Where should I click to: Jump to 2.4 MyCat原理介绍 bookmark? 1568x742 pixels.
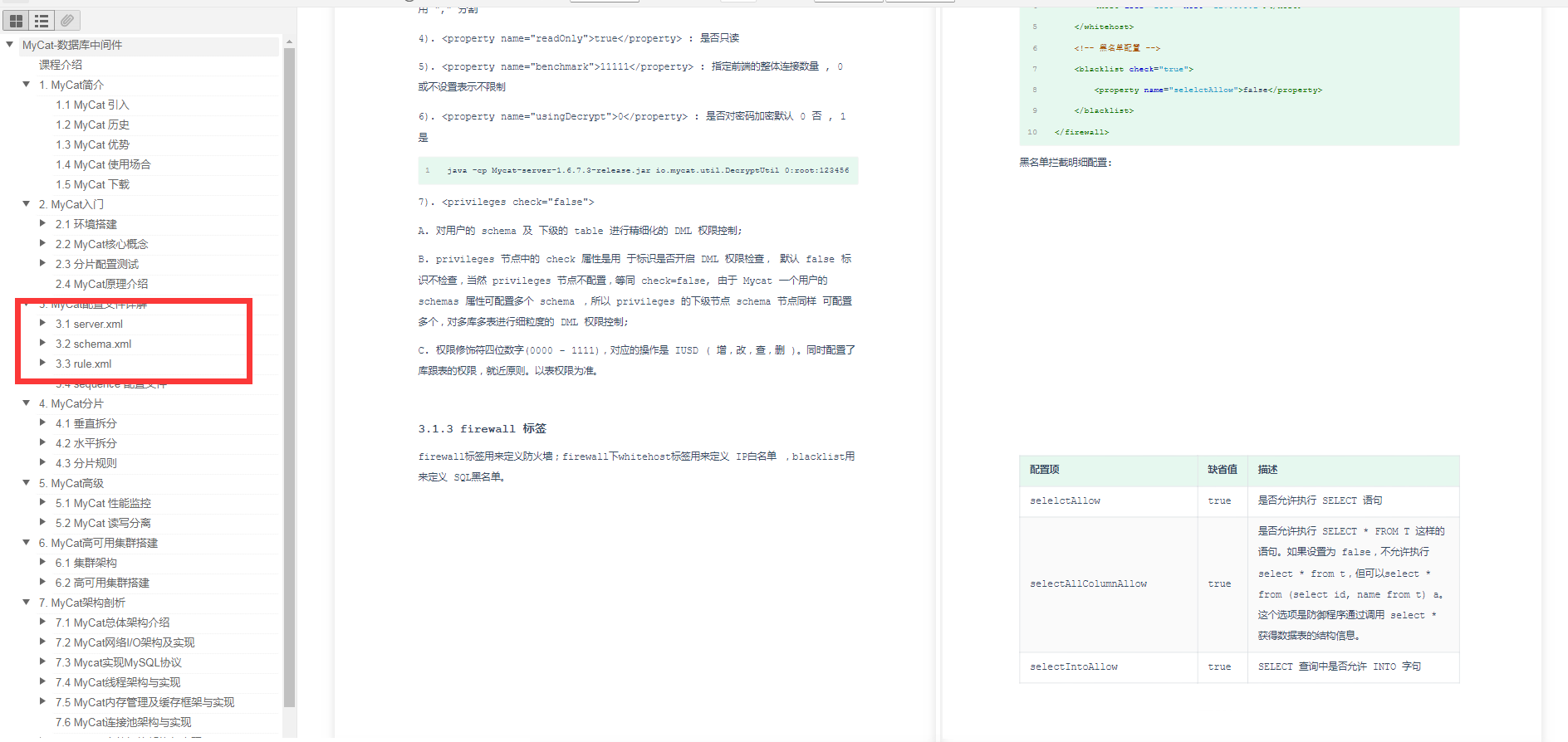tap(101, 284)
